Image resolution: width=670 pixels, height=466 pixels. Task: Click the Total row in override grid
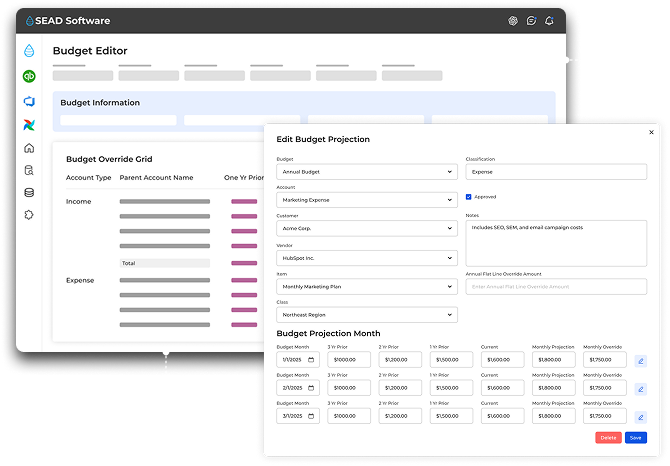[x=165, y=263]
